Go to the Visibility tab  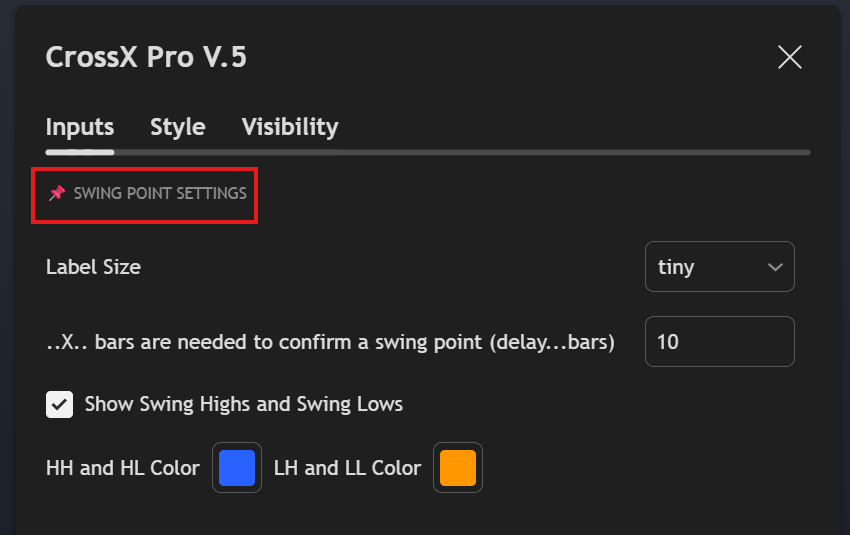tap(290, 127)
